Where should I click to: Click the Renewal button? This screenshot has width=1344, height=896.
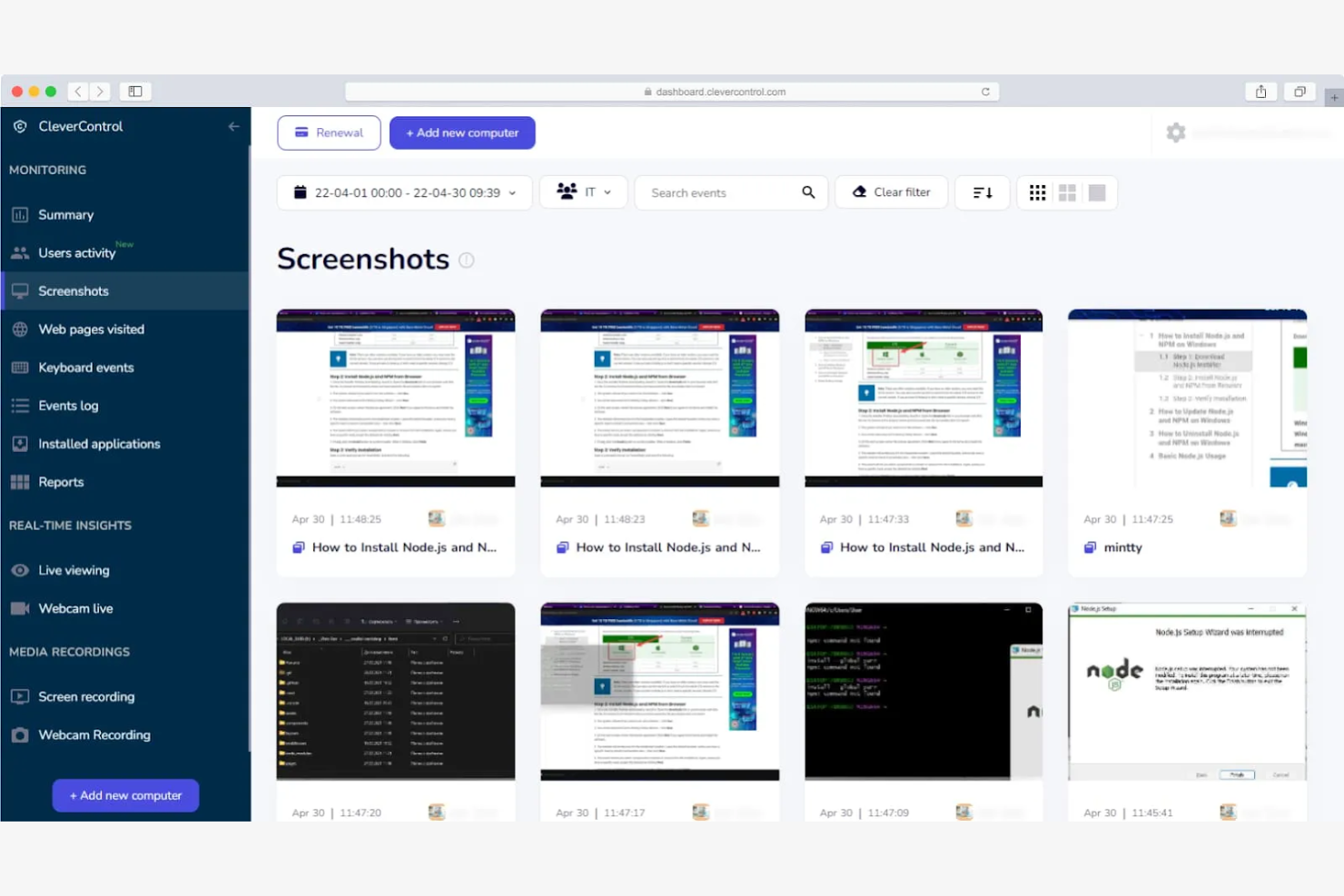tap(329, 133)
